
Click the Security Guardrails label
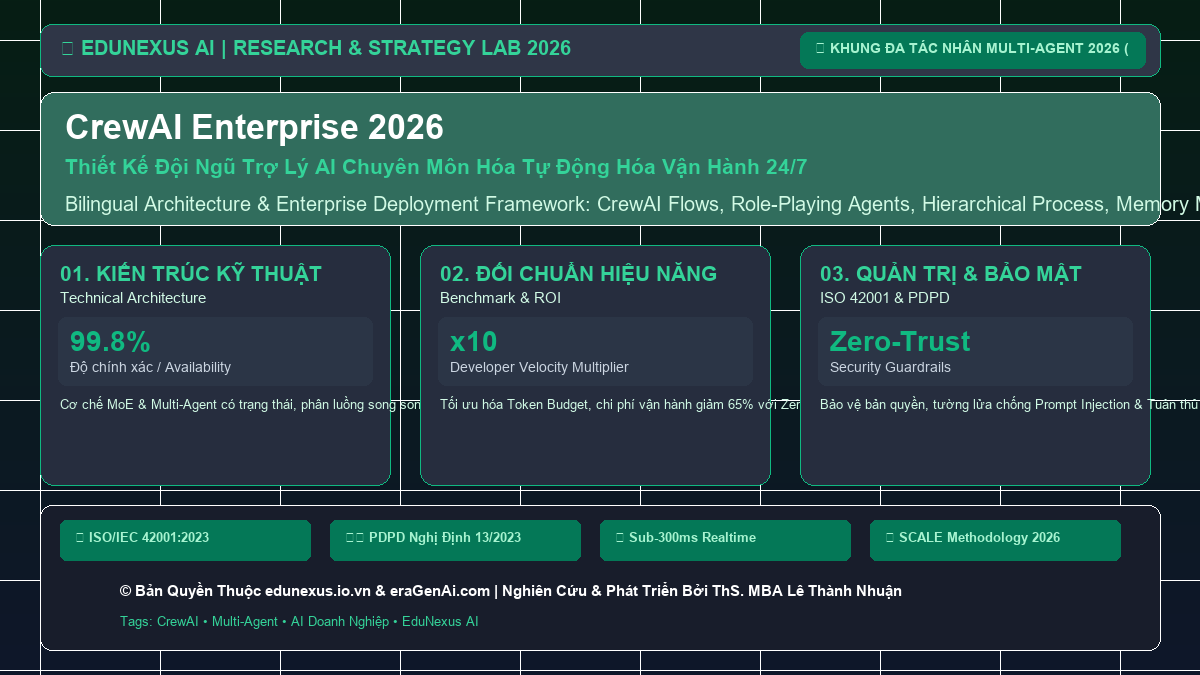[x=890, y=367]
